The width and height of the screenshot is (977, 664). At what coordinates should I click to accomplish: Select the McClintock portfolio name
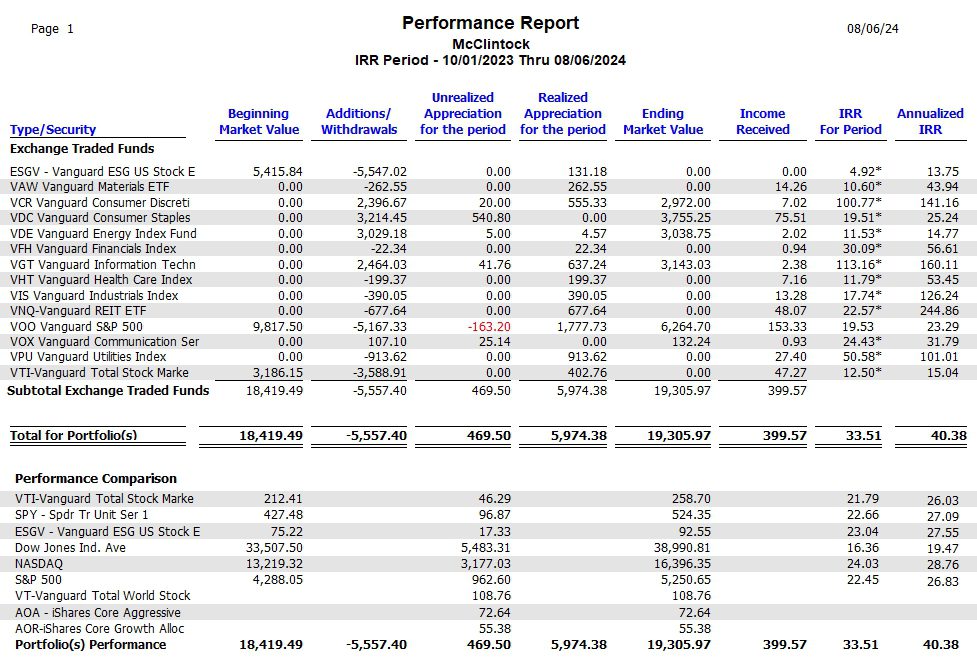click(490, 44)
